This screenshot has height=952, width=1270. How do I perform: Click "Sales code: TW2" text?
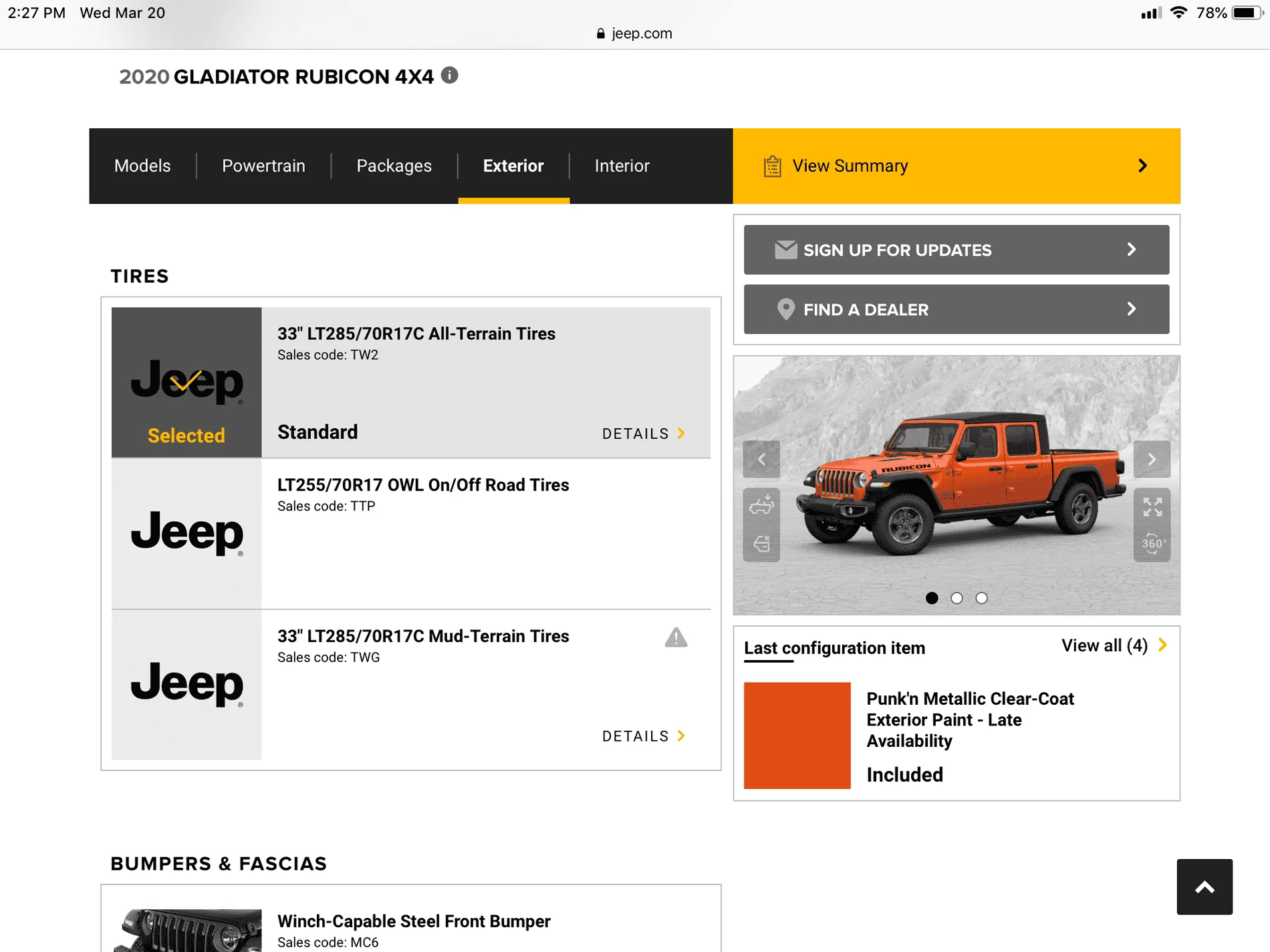[328, 355]
